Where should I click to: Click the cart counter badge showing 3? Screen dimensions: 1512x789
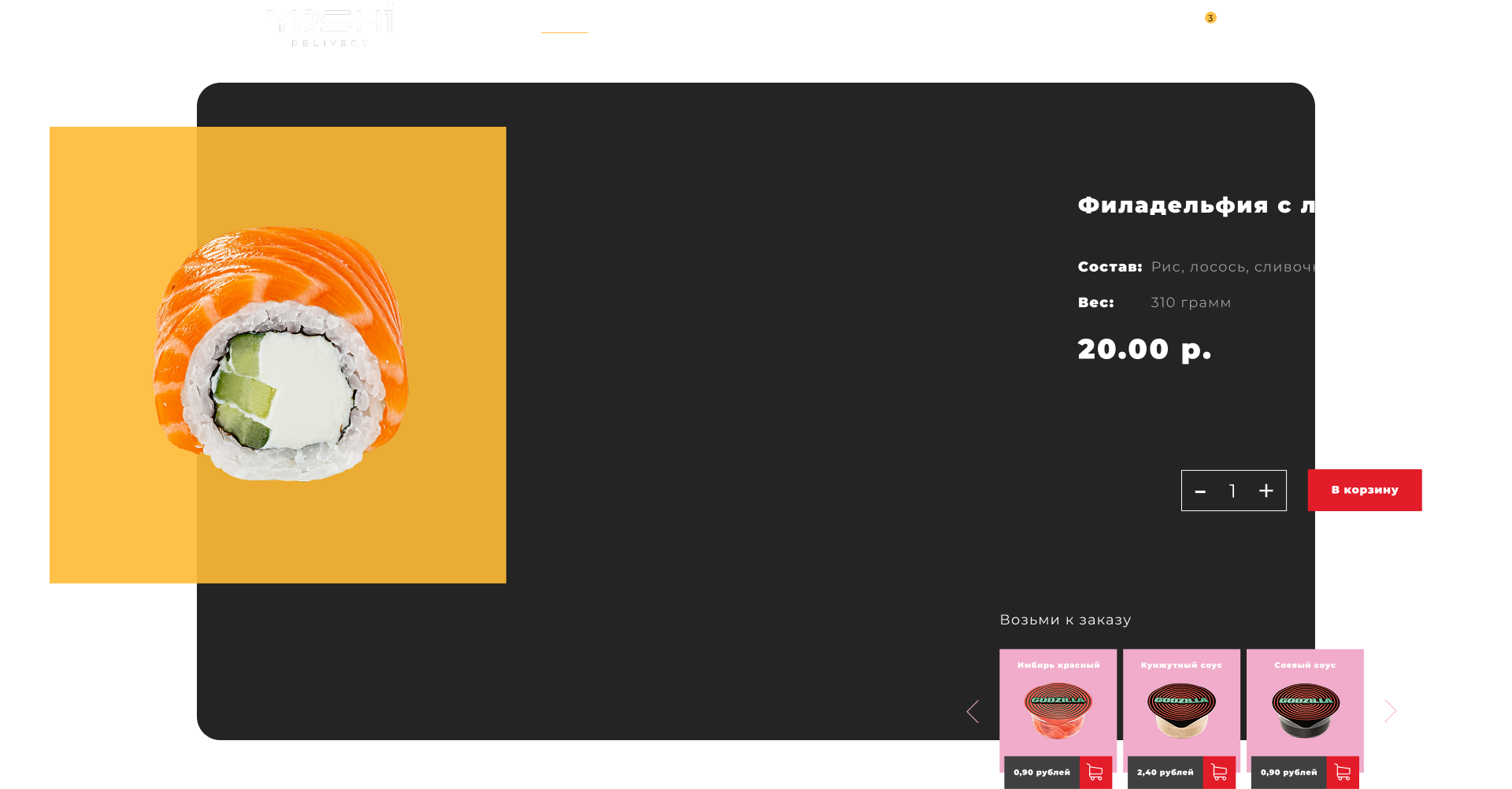tap(1210, 17)
